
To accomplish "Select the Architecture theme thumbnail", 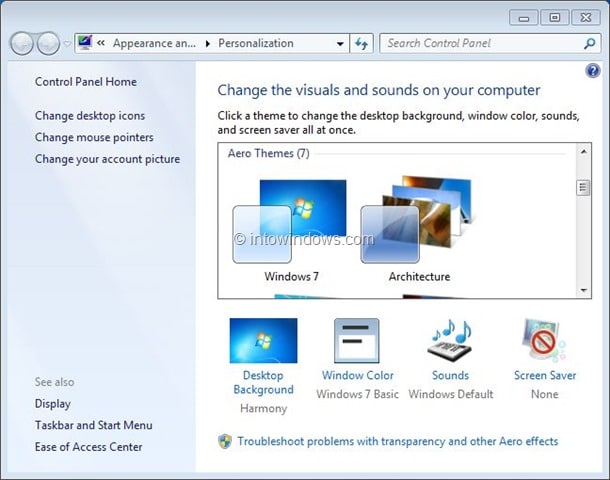I will click(416, 219).
